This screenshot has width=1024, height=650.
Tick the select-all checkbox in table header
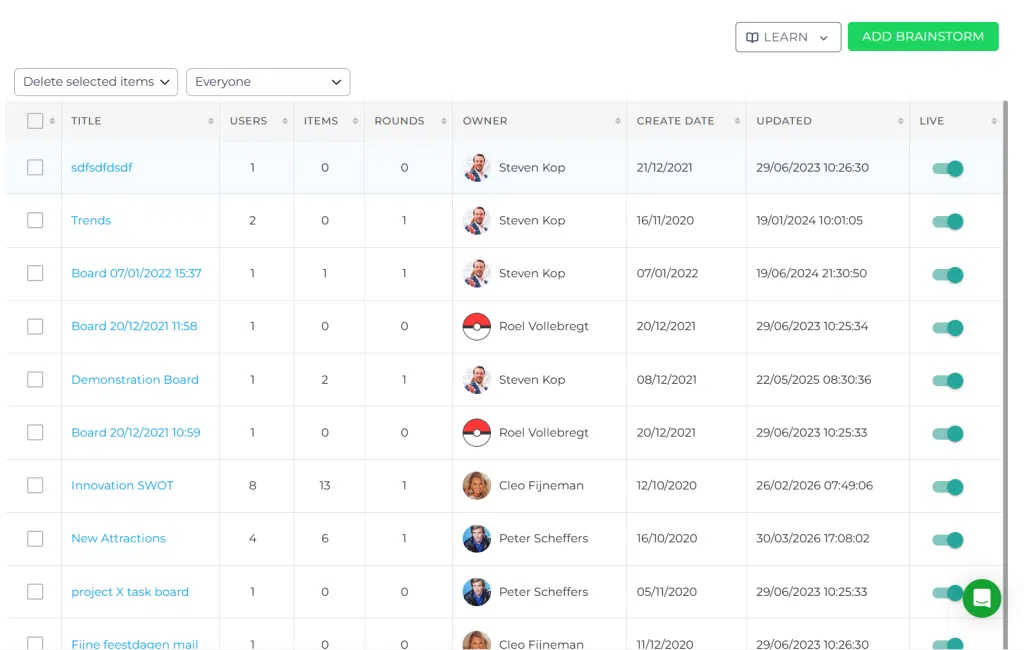coord(35,121)
